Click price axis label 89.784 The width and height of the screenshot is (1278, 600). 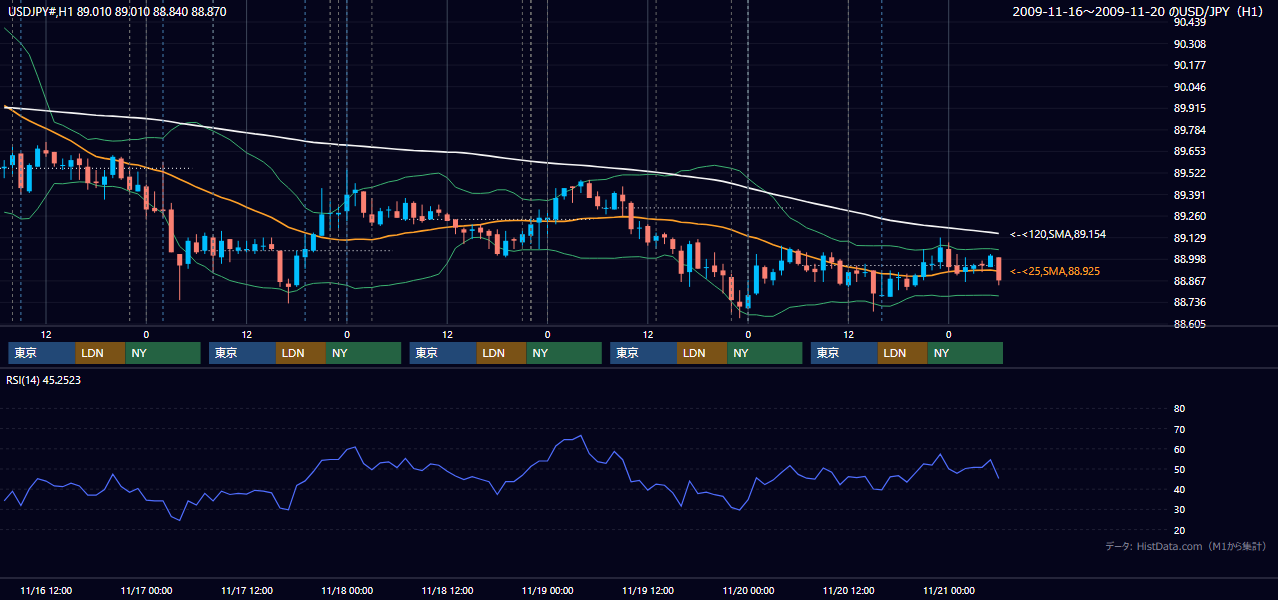[x=1190, y=130]
